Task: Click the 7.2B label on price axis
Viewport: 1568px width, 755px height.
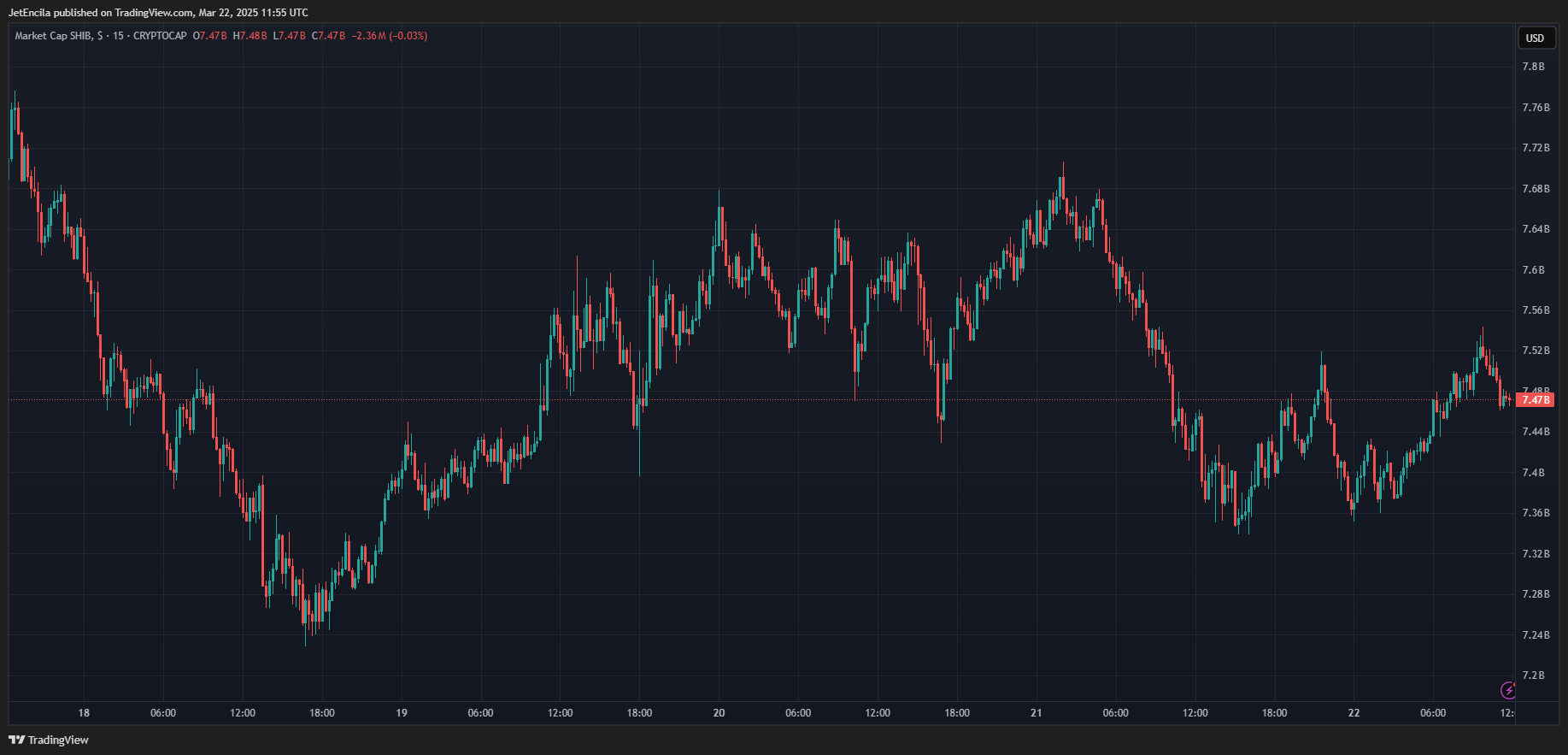Action: pyautogui.click(x=1533, y=675)
